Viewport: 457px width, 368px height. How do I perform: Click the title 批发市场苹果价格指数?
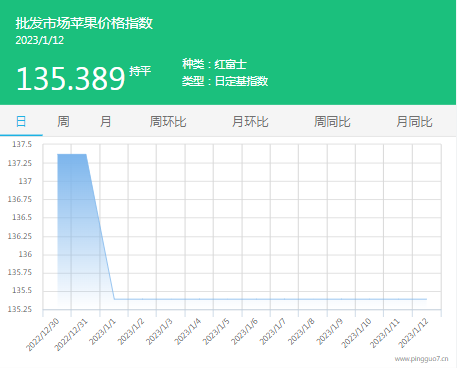pos(84,23)
